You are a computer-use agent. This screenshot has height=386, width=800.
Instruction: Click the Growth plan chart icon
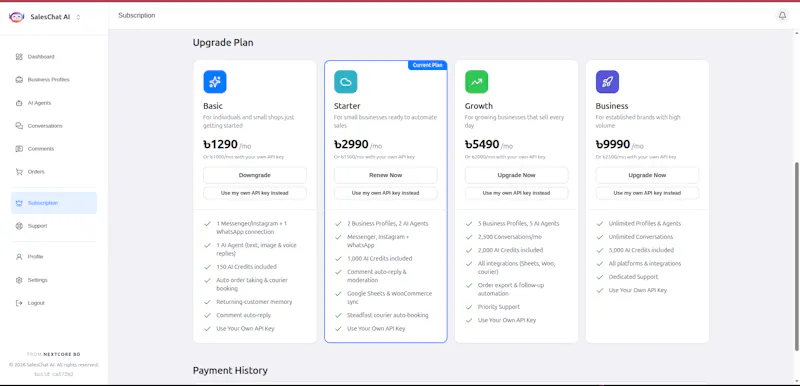pyautogui.click(x=477, y=82)
